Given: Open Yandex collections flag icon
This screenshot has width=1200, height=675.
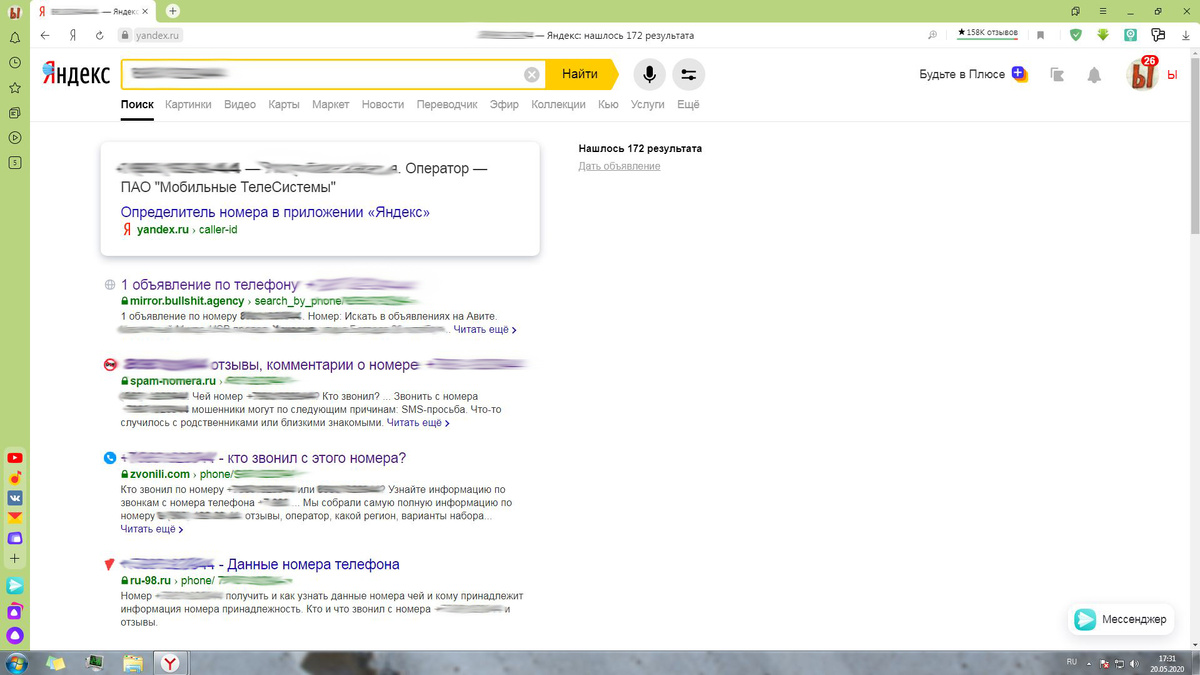Looking at the screenshot, I should click(x=1057, y=74).
